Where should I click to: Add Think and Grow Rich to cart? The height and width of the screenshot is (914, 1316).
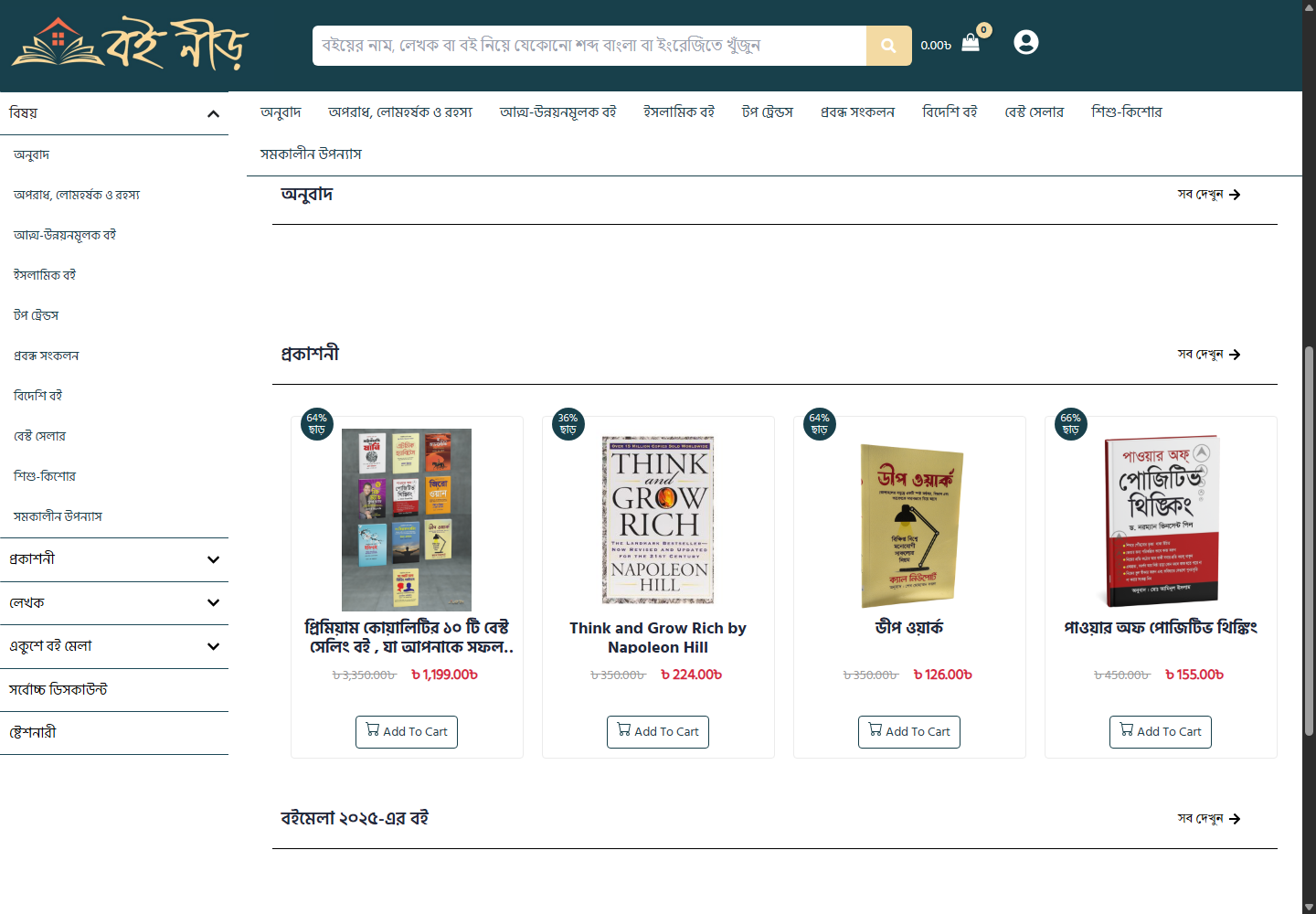tap(658, 732)
